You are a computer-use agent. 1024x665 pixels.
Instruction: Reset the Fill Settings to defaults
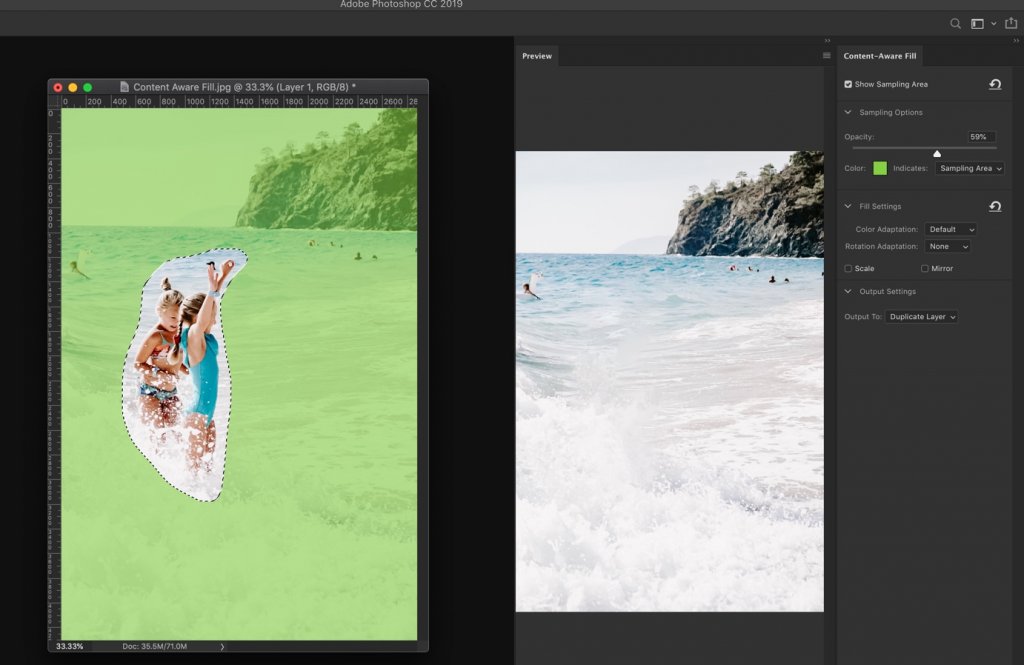994,206
